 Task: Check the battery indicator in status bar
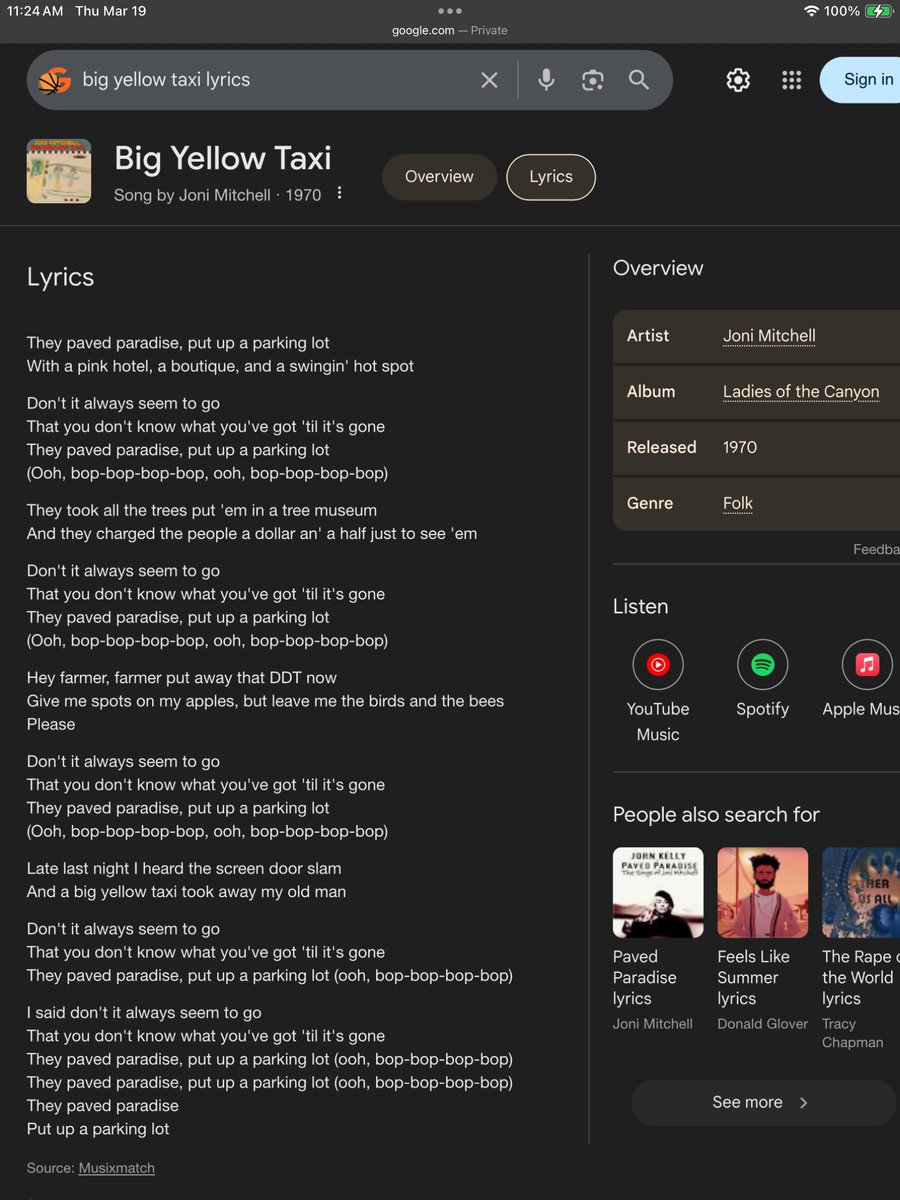click(879, 11)
